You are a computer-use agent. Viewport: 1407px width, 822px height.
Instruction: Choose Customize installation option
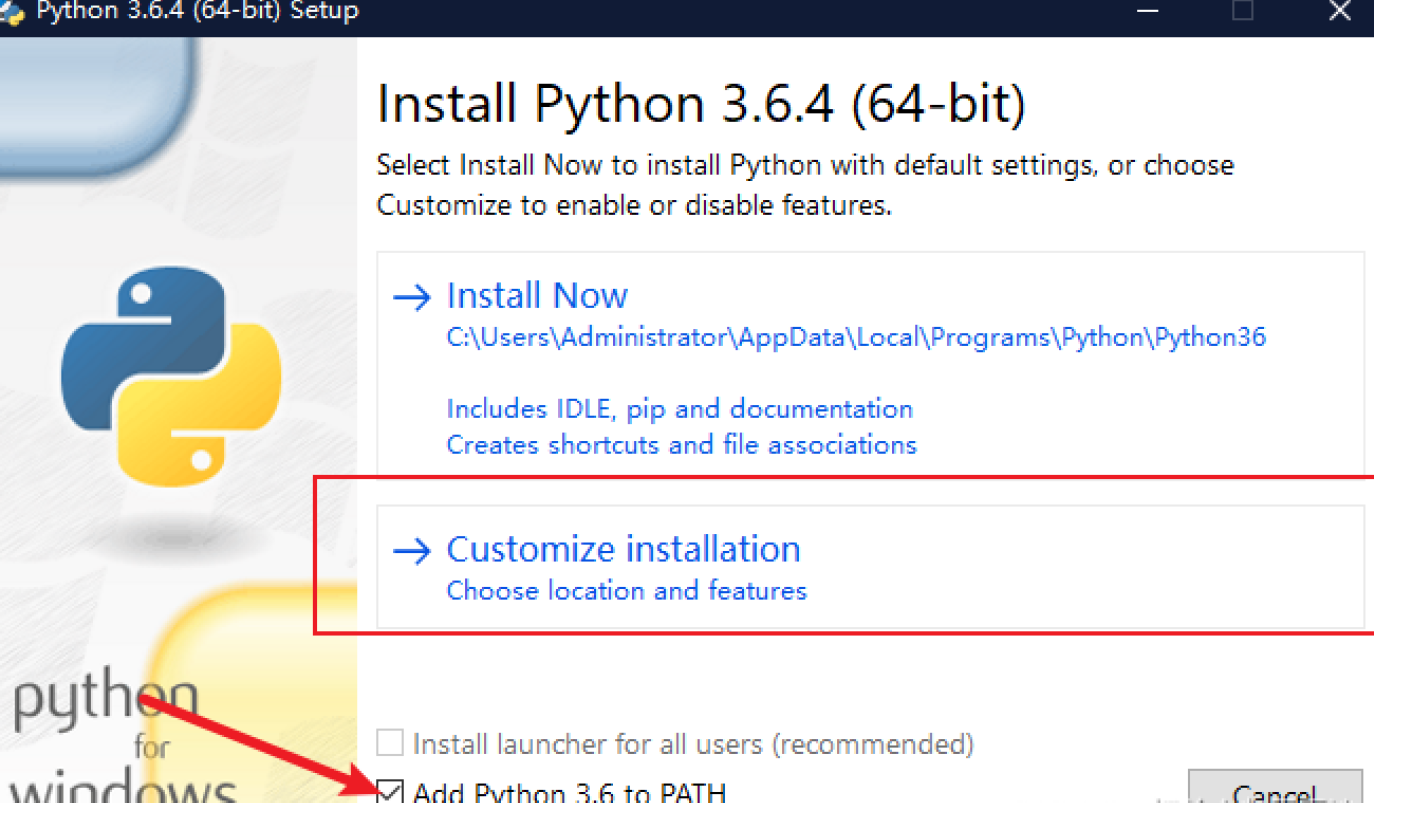870,567
